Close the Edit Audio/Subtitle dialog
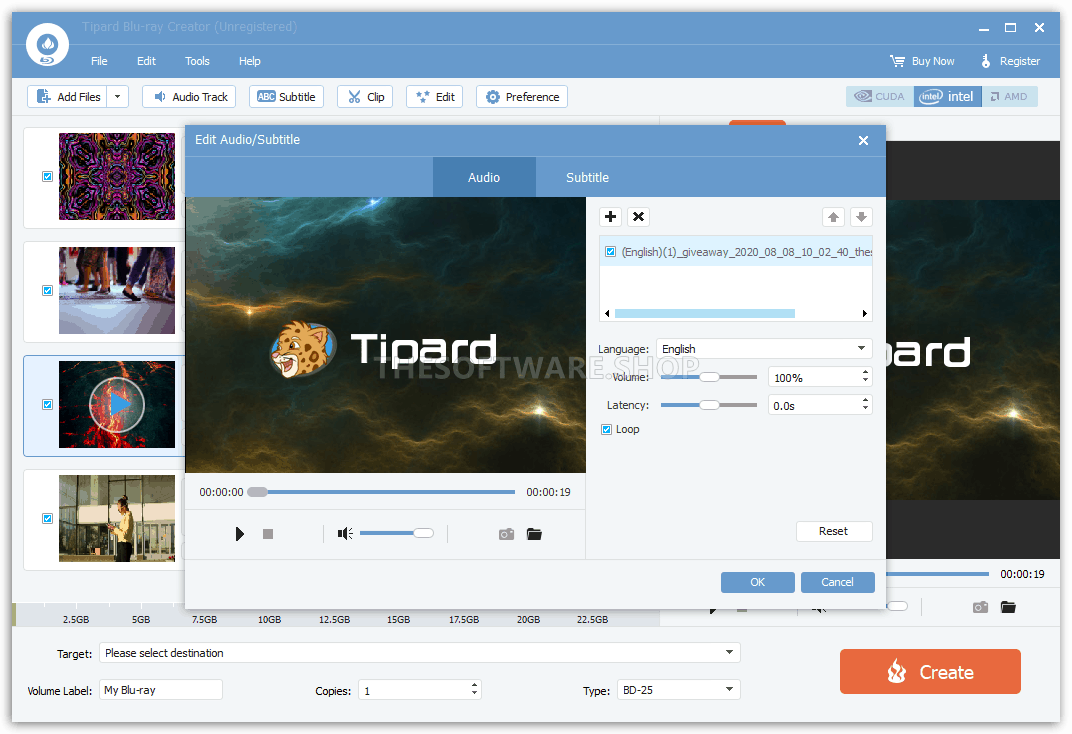The width and height of the screenshot is (1072, 734). click(863, 140)
